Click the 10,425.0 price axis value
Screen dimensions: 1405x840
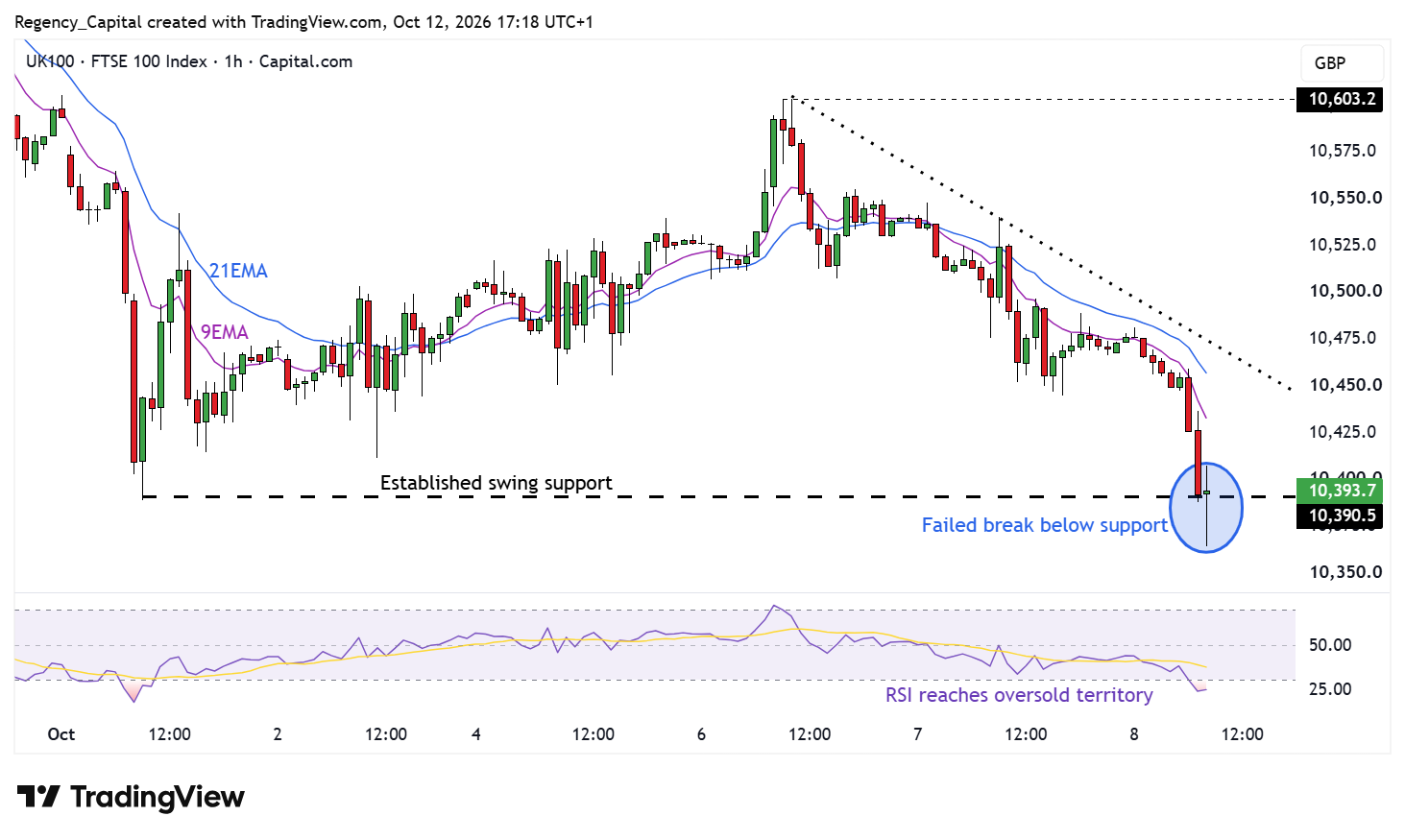[x=1343, y=432]
